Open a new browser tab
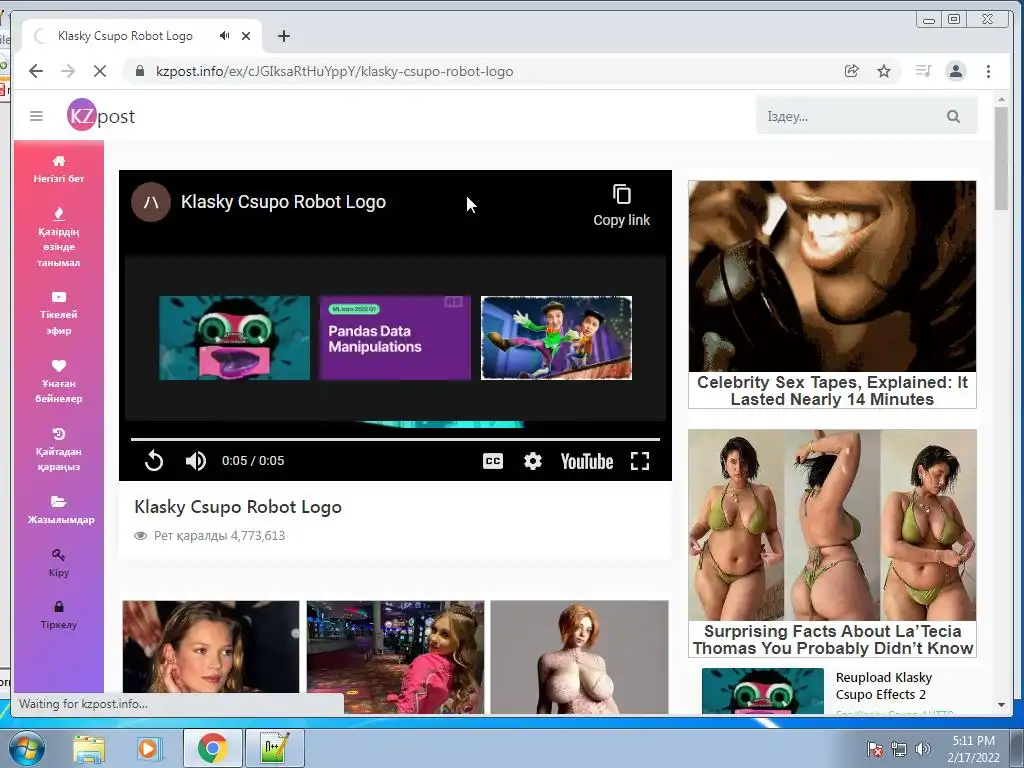This screenshot has height=768, width=1024. pyautogui.click(x=283, y=36)
